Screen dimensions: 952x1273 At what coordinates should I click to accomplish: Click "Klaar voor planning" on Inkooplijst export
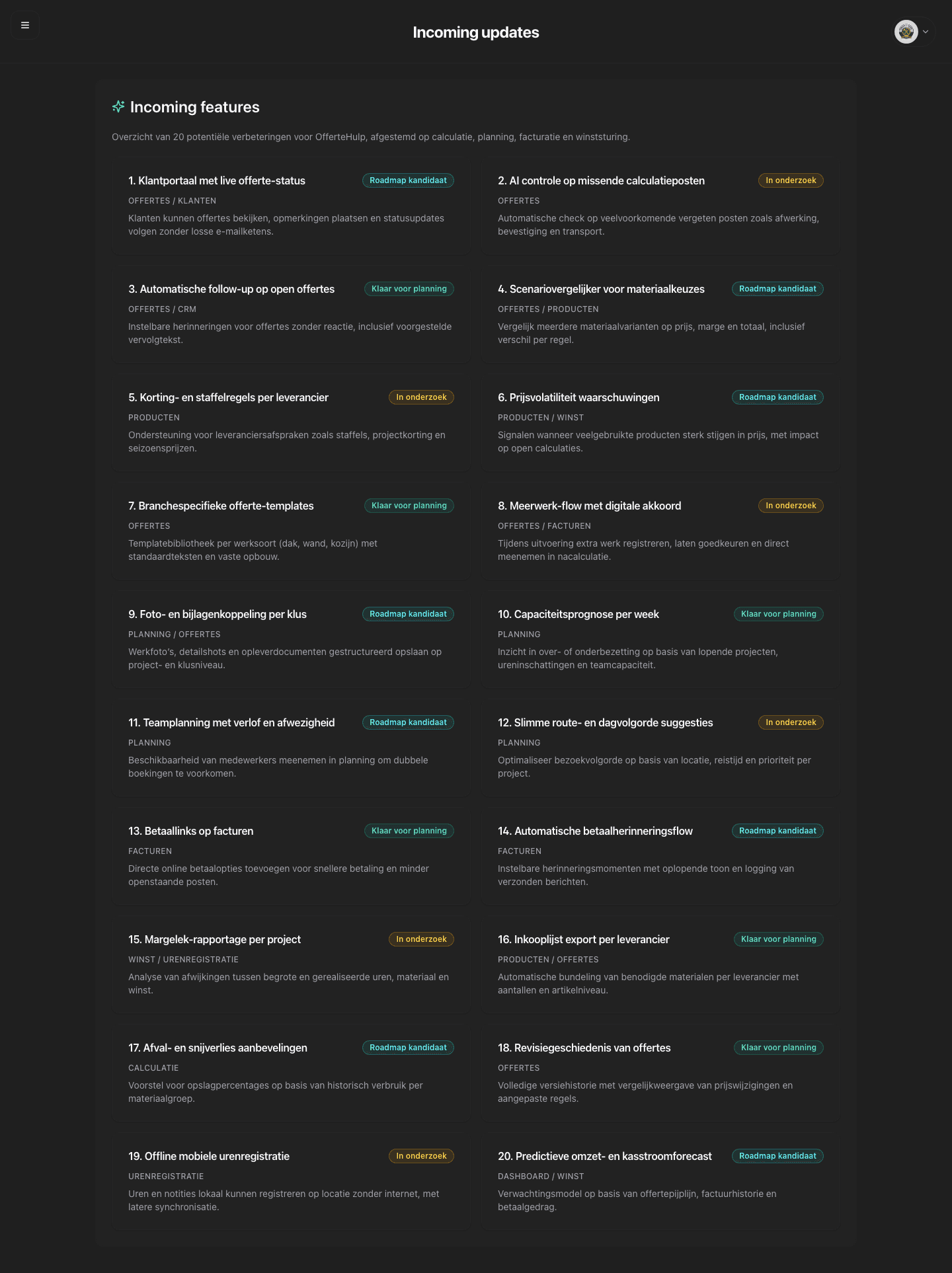(778, 939)
